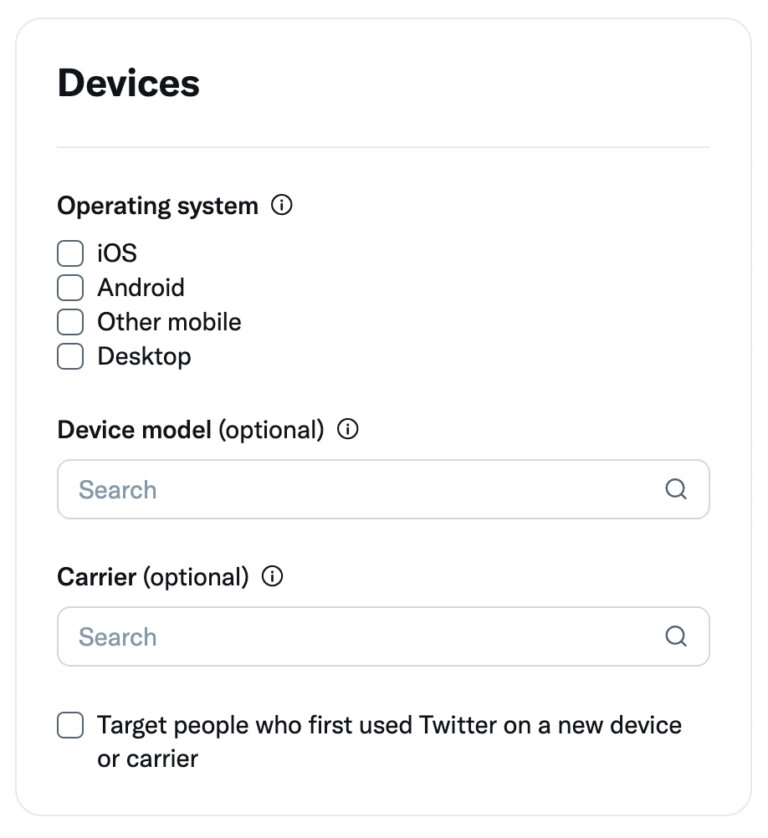Click the Device model info icon
This screenshot has width=768, height=838.
pos(348,430)
